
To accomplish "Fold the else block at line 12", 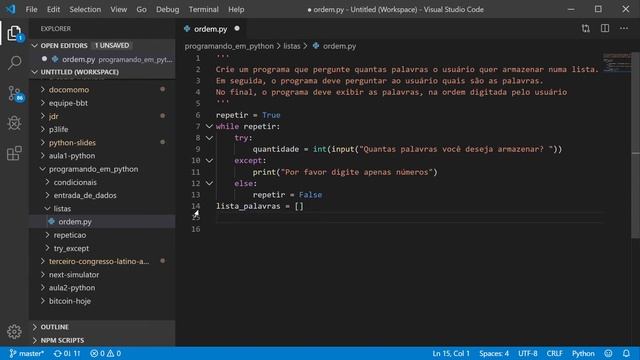I will [209, 184].
